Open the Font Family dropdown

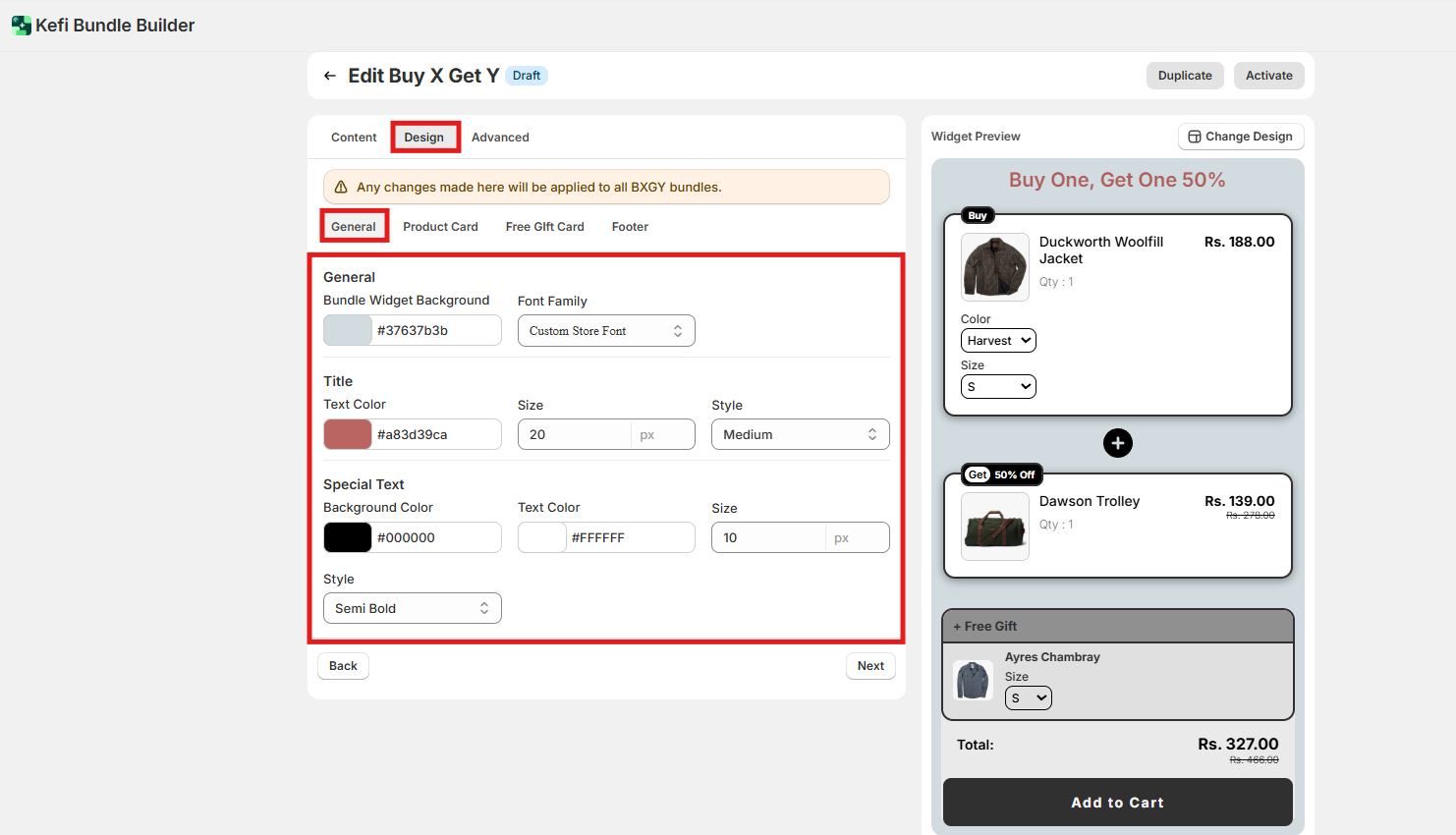click(606, 331)
